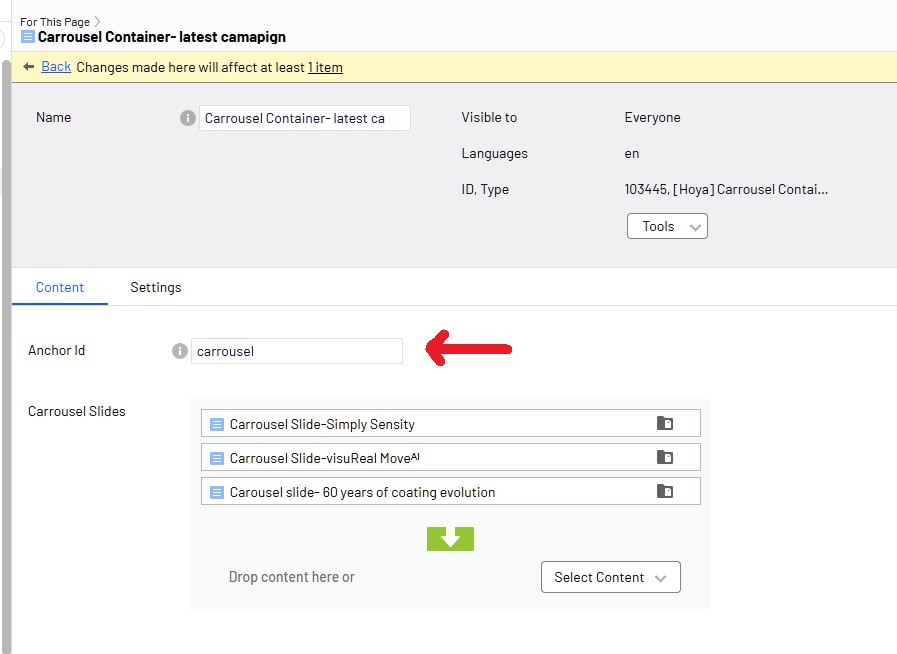The image size is (897, 654).
Task: Go Back via the Back link
Action: pyautogui.click(x=56, y=67)
